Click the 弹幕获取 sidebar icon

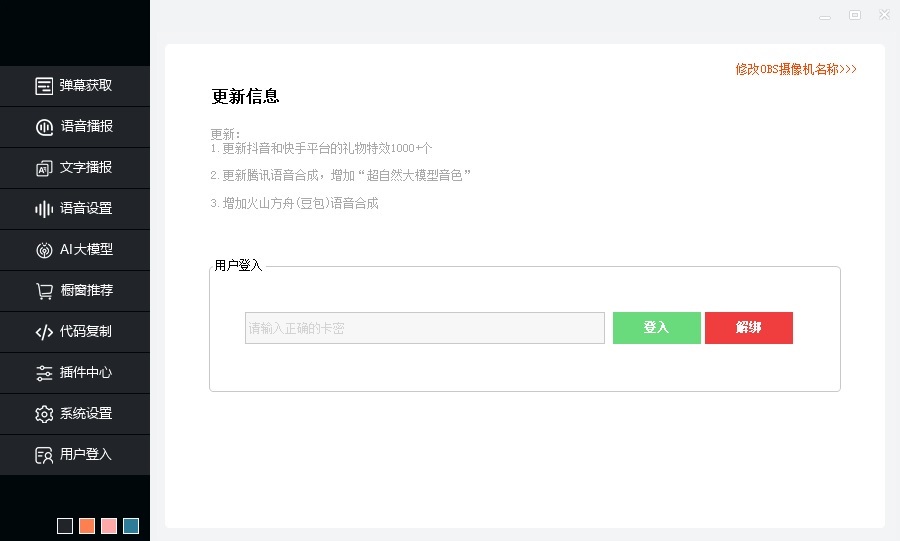[44, 86]
